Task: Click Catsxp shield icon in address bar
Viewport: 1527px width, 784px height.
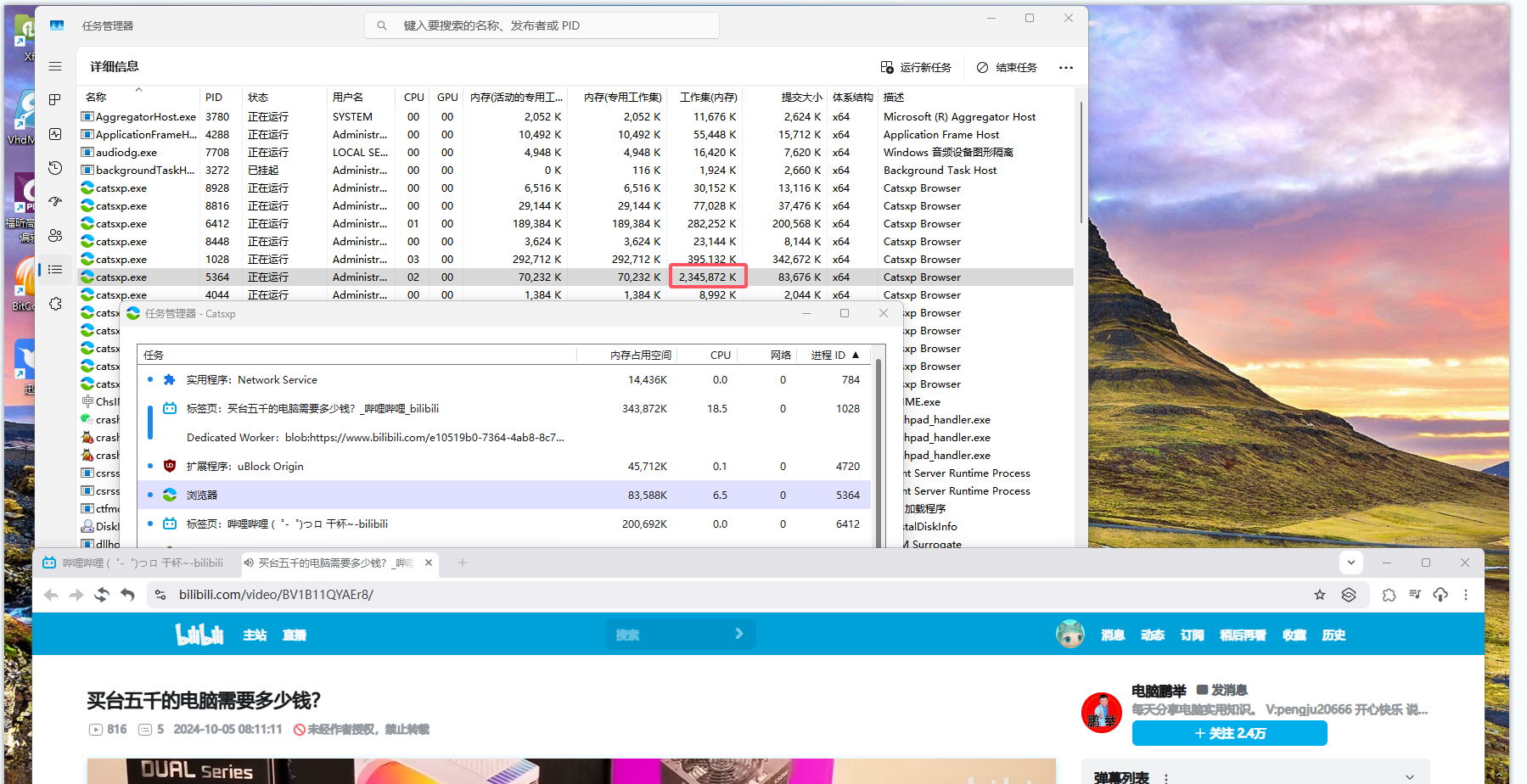Action: pos(1349,595)
